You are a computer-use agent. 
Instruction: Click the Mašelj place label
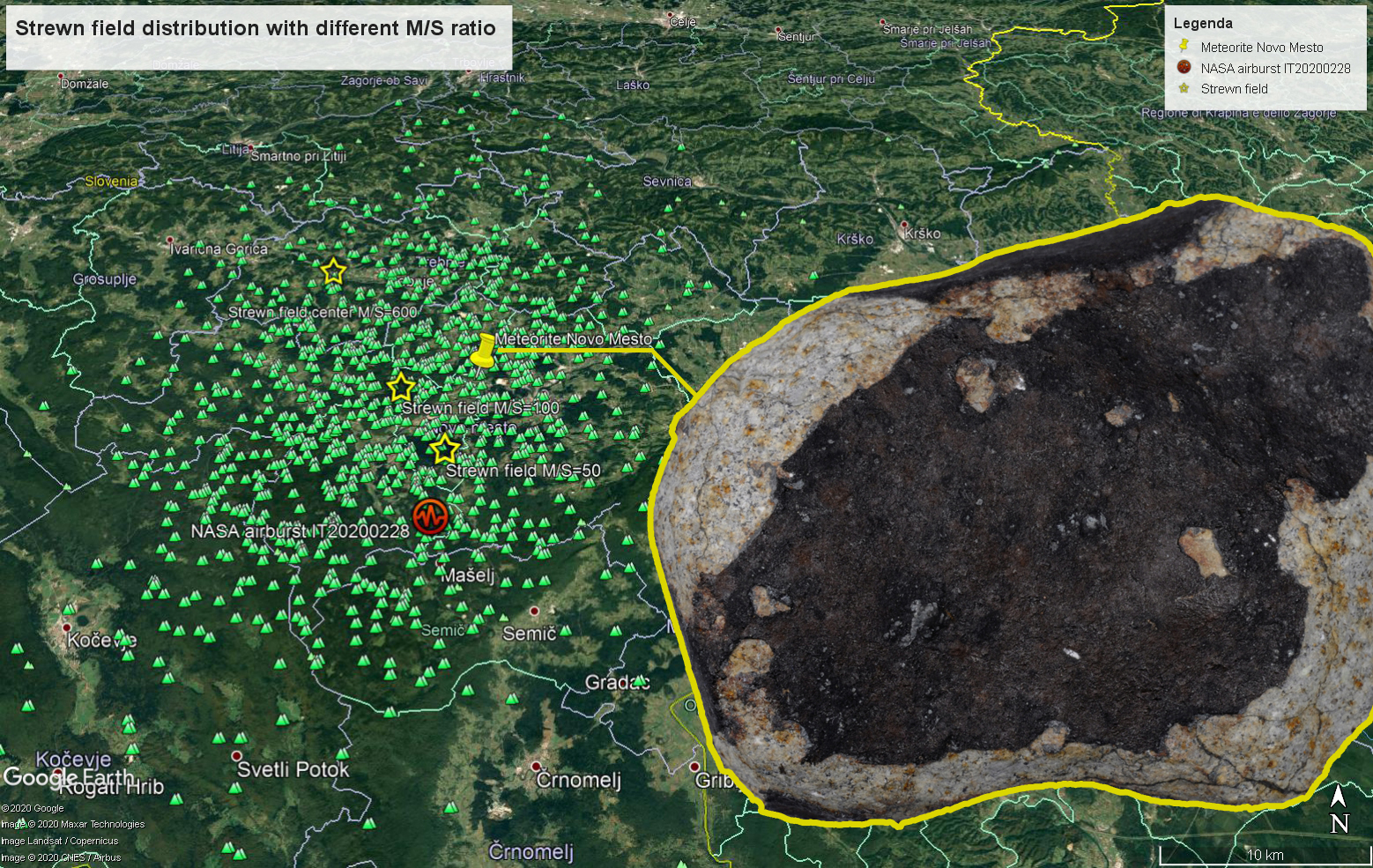coord(467,575)
